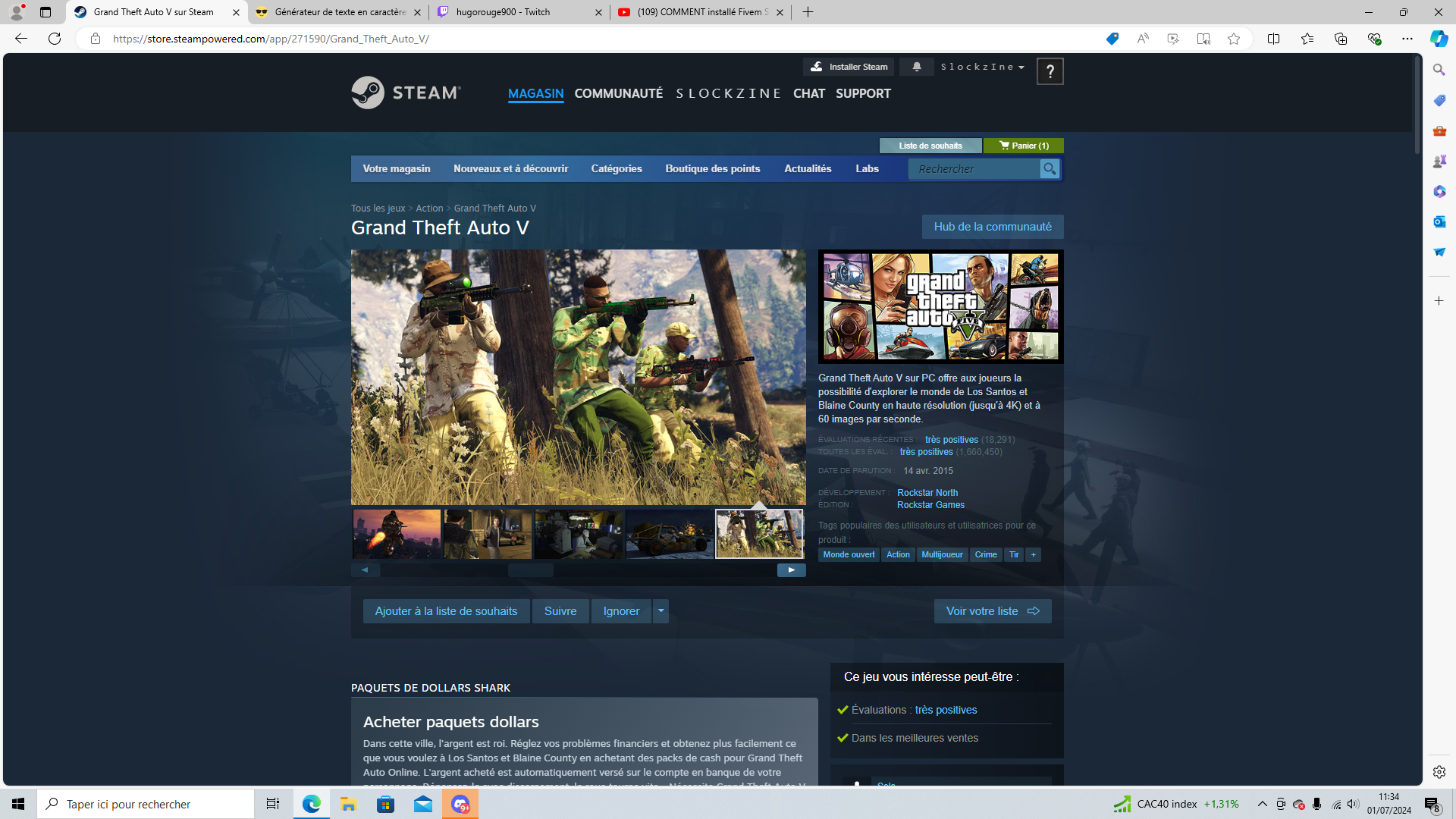This screenshot has height=819, width=1456.
Task: Customize the sidebar with the plus icon
Action: (1439, 301)
